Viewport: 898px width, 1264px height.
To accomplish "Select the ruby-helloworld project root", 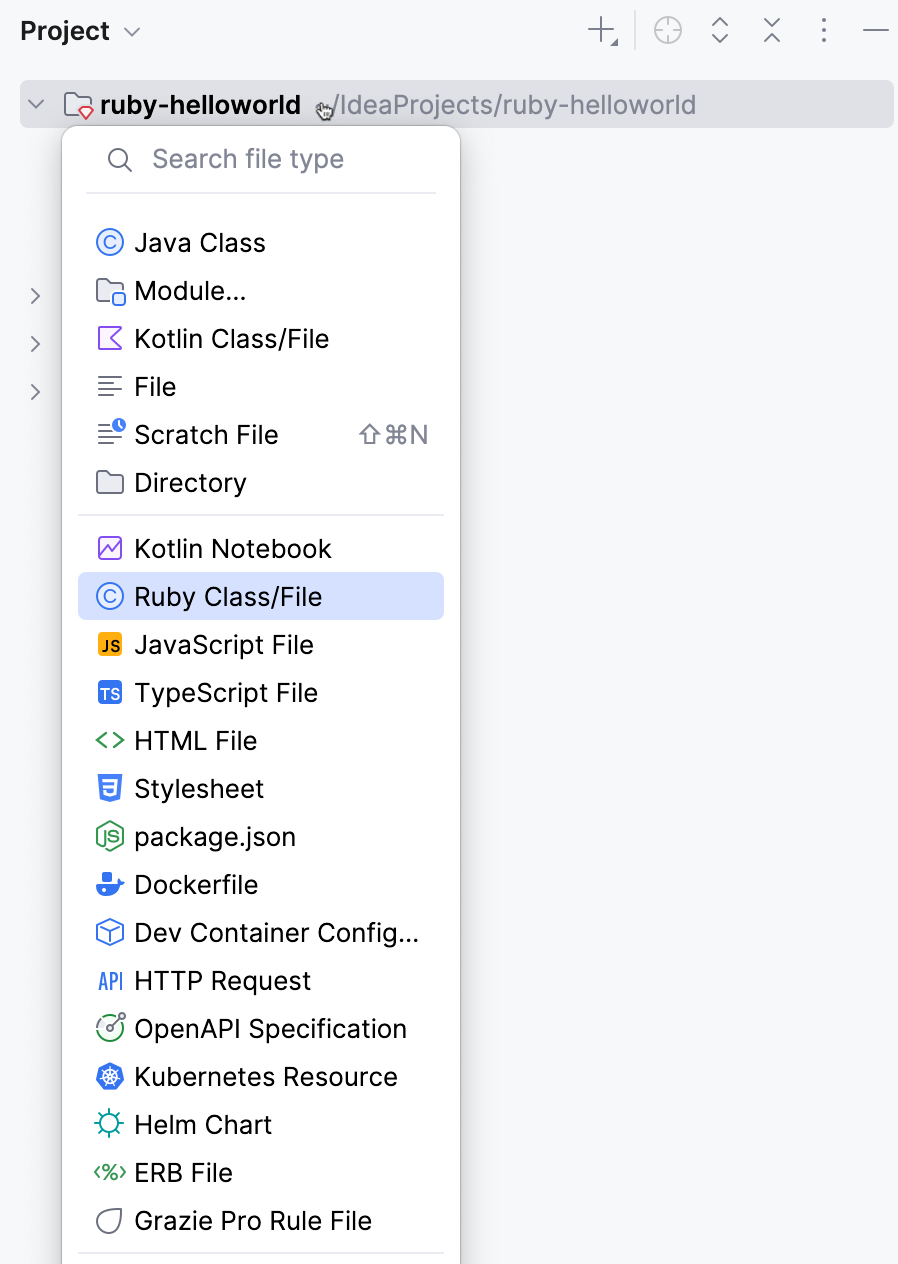I will coord(200,104).
